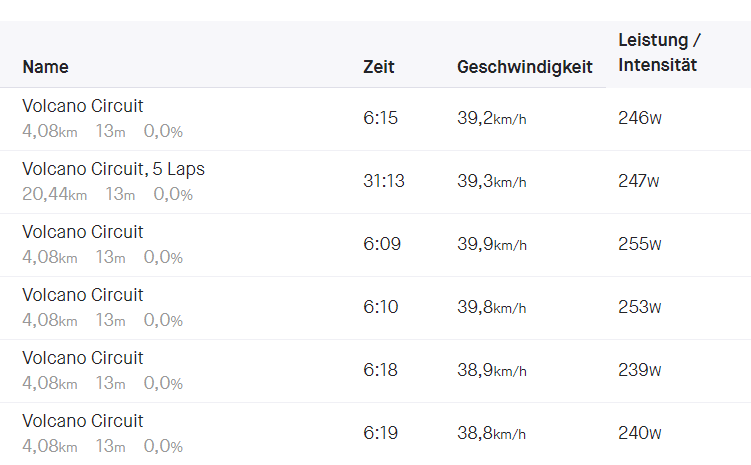Open the Volcano Circuit segment timed 6:18

pos(83,358)
